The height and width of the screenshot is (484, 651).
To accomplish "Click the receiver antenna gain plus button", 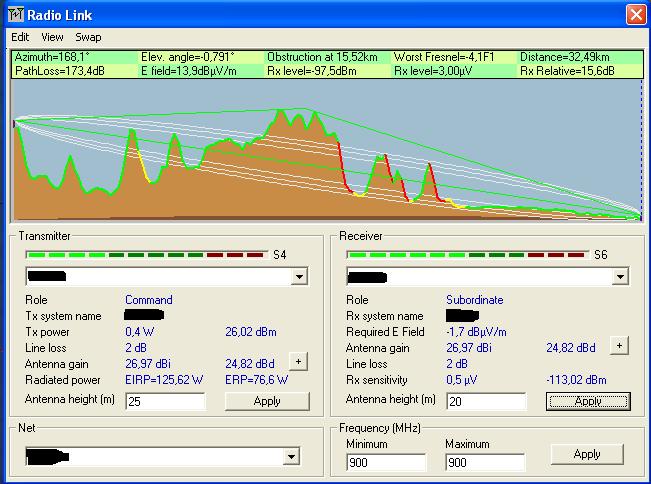I will tap(619, 345).
